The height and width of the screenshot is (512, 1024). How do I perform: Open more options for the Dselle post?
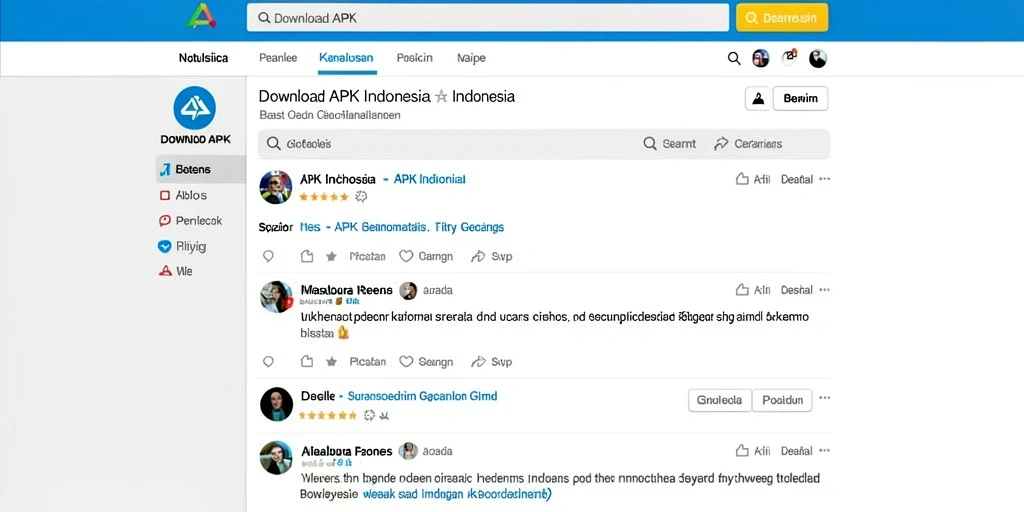point(825,398)
